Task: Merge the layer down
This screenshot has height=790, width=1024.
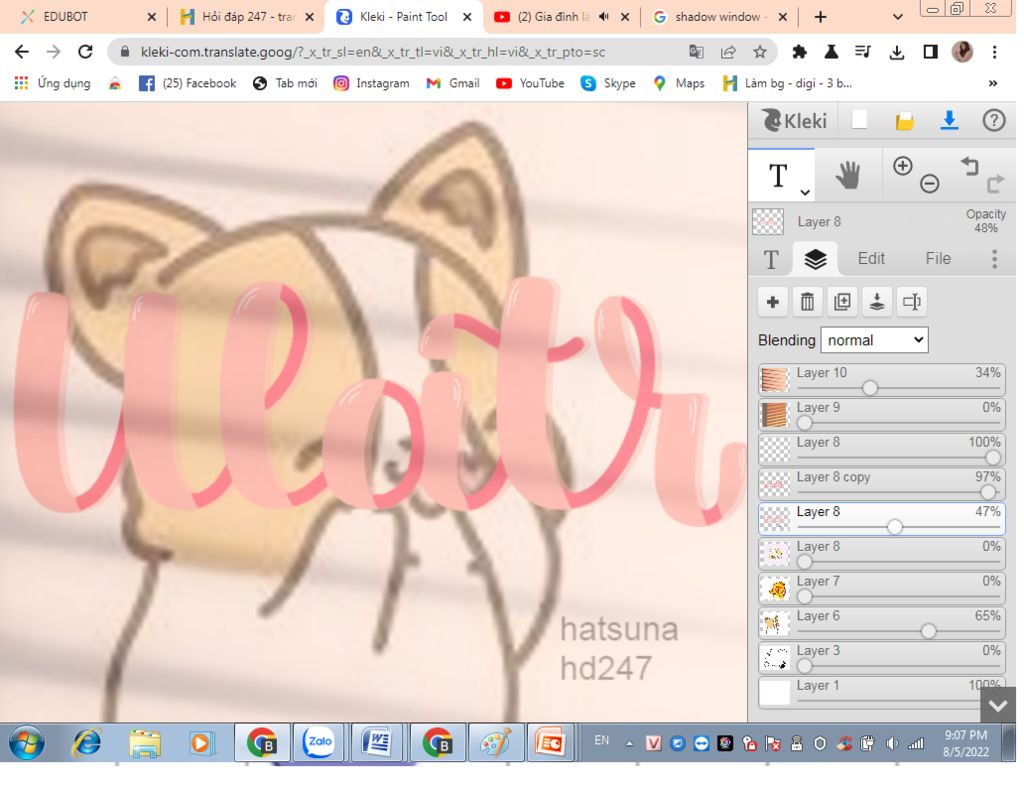Action: (x=877, y=302)
